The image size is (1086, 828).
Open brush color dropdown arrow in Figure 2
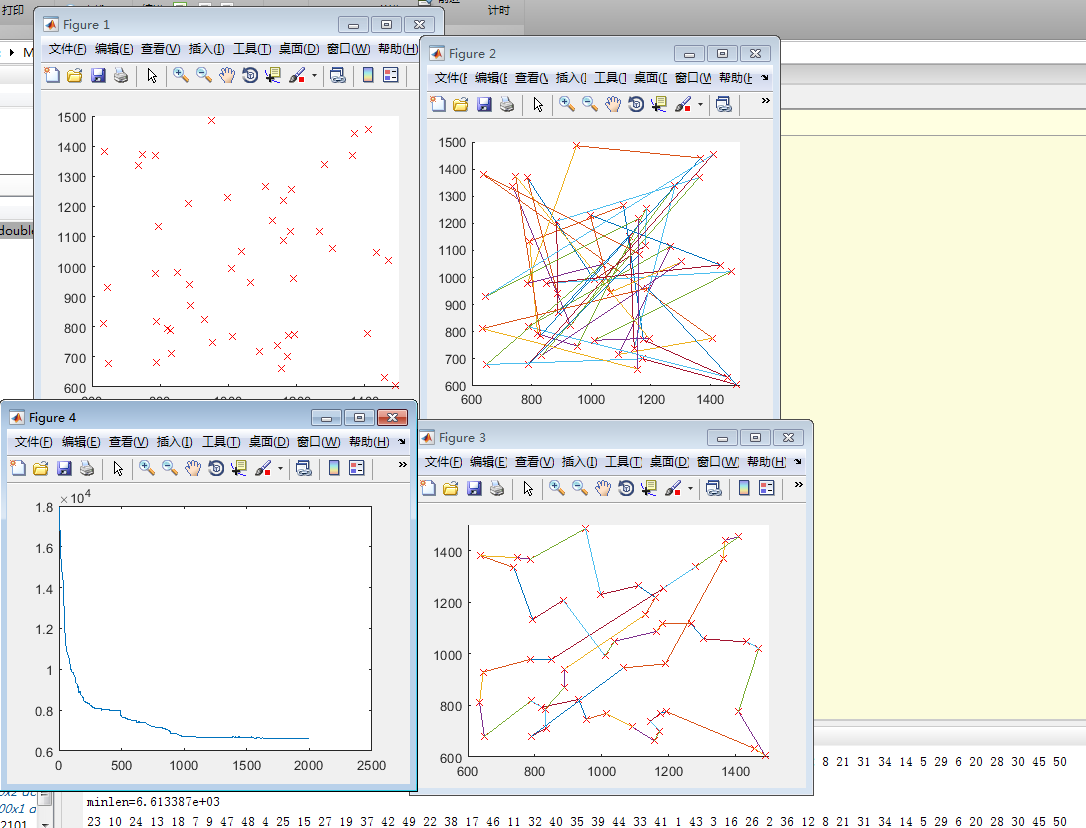[700, 104]
